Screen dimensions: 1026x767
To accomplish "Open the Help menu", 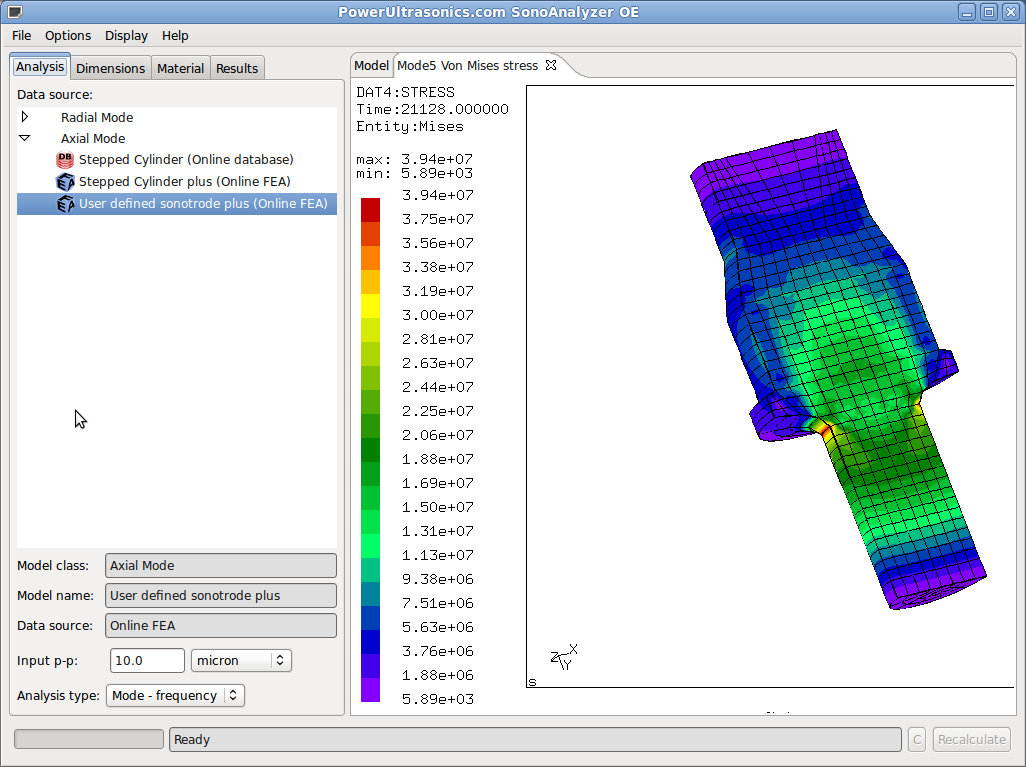I will (175, 35).
